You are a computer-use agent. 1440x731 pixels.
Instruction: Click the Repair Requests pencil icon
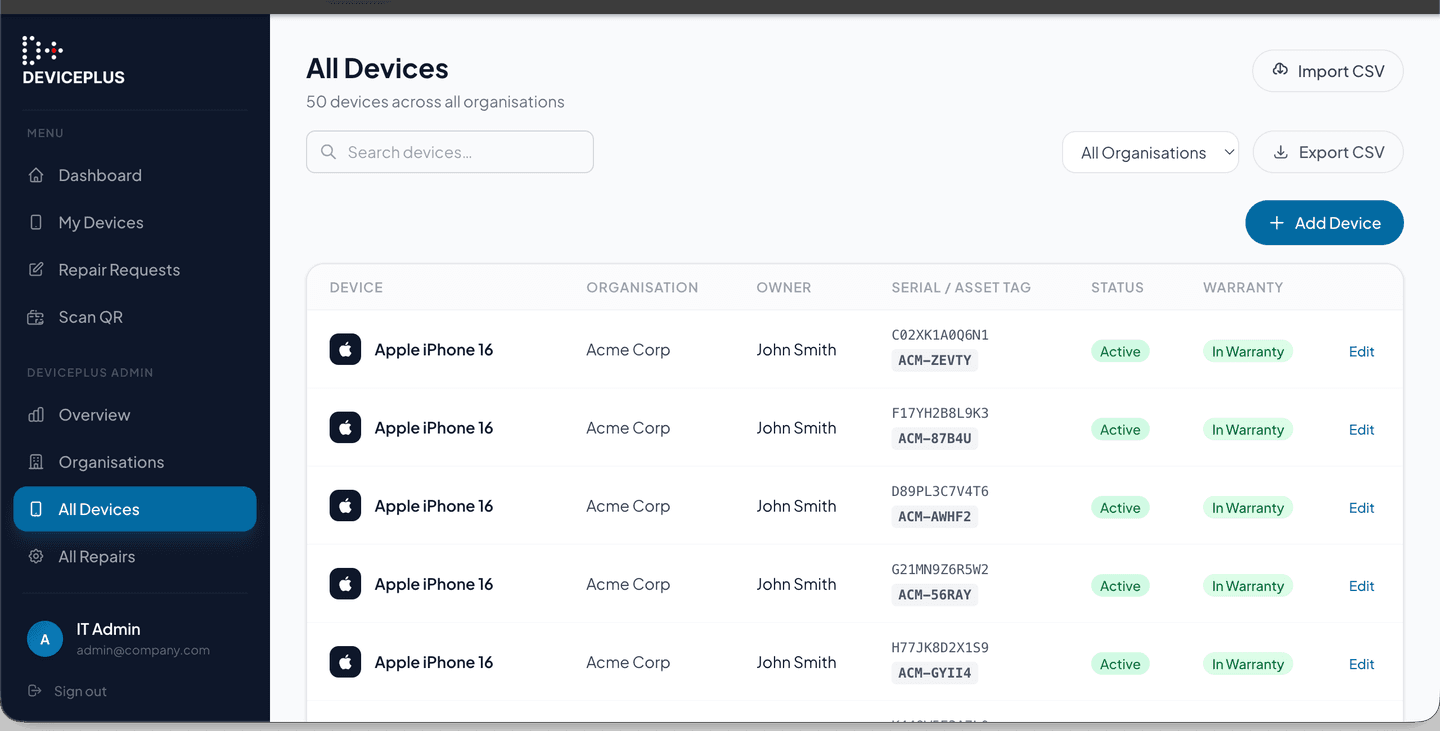point(36,269)
